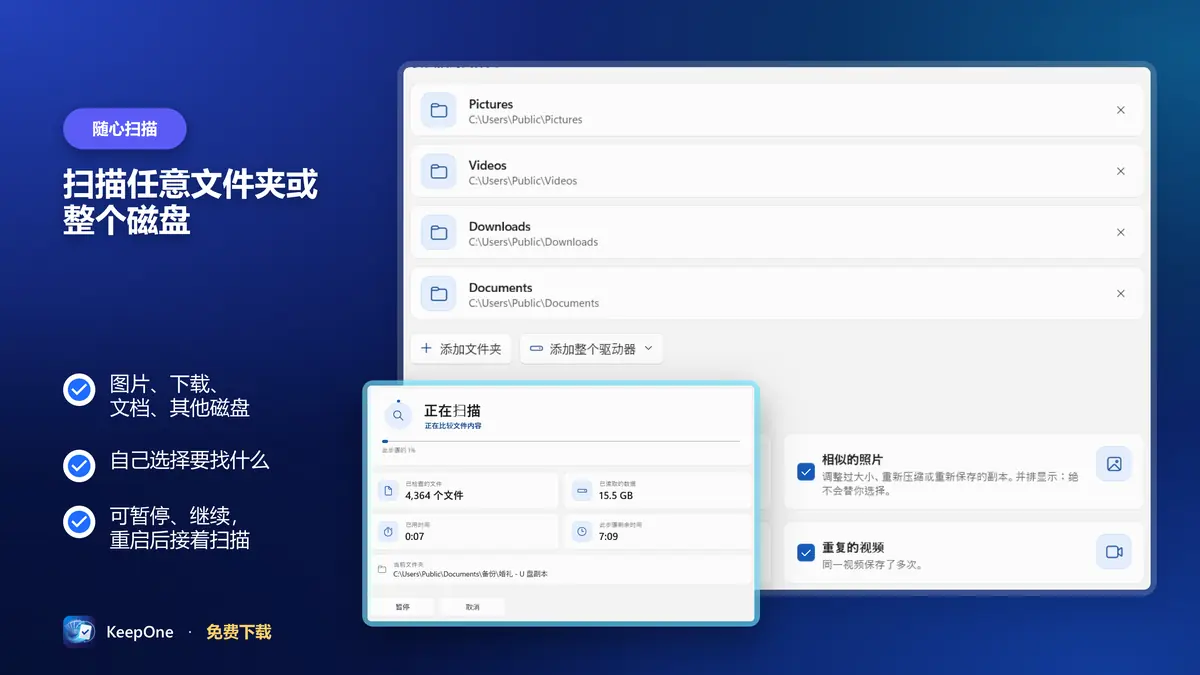Image resolution: width=1200 pixels, height=675 pixels.
Task: Toggle the 重复的视频 checkbox
Action: 806,552
